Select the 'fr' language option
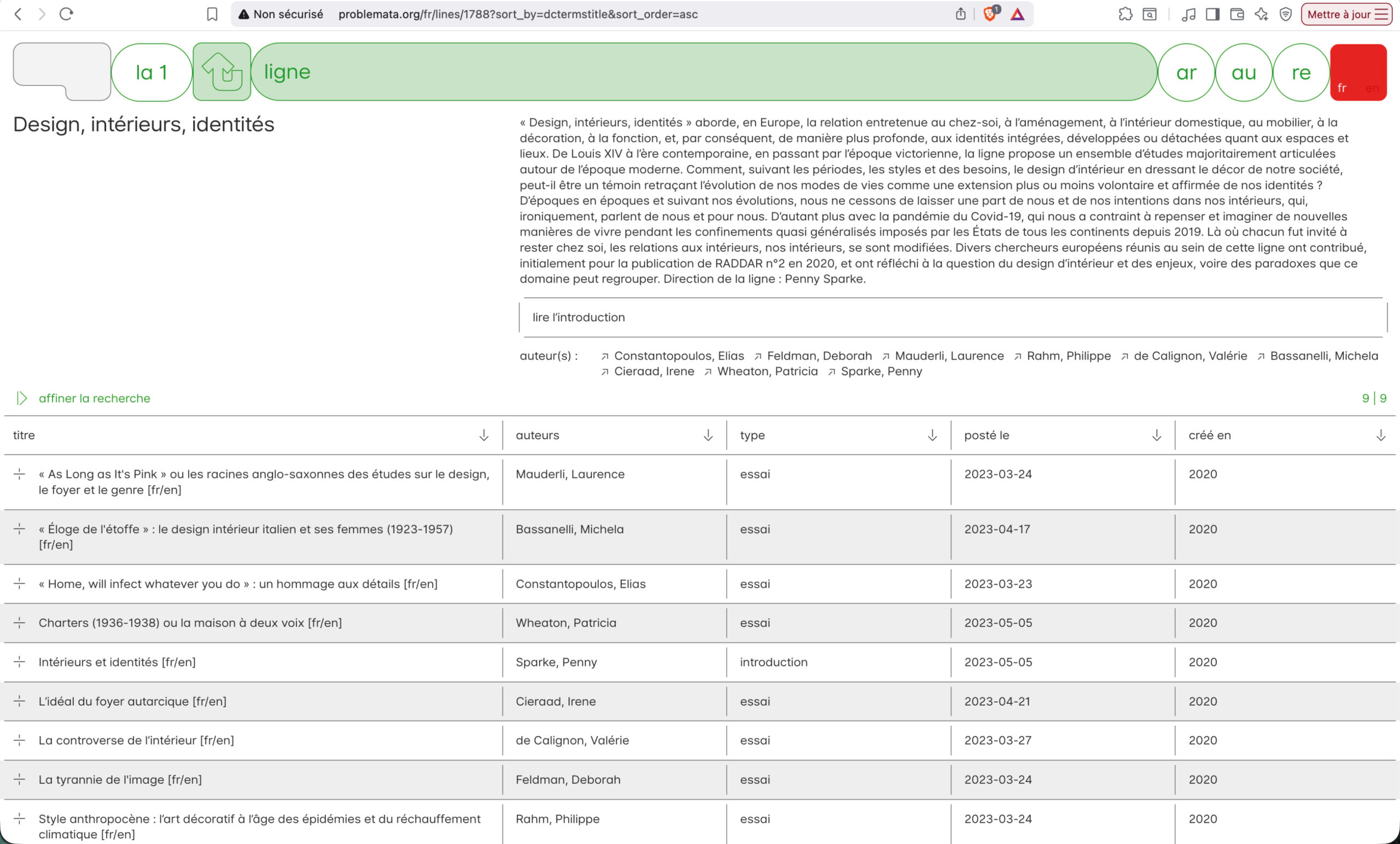This screenshot has height=844, width=1400. [x=1342, y=88]
